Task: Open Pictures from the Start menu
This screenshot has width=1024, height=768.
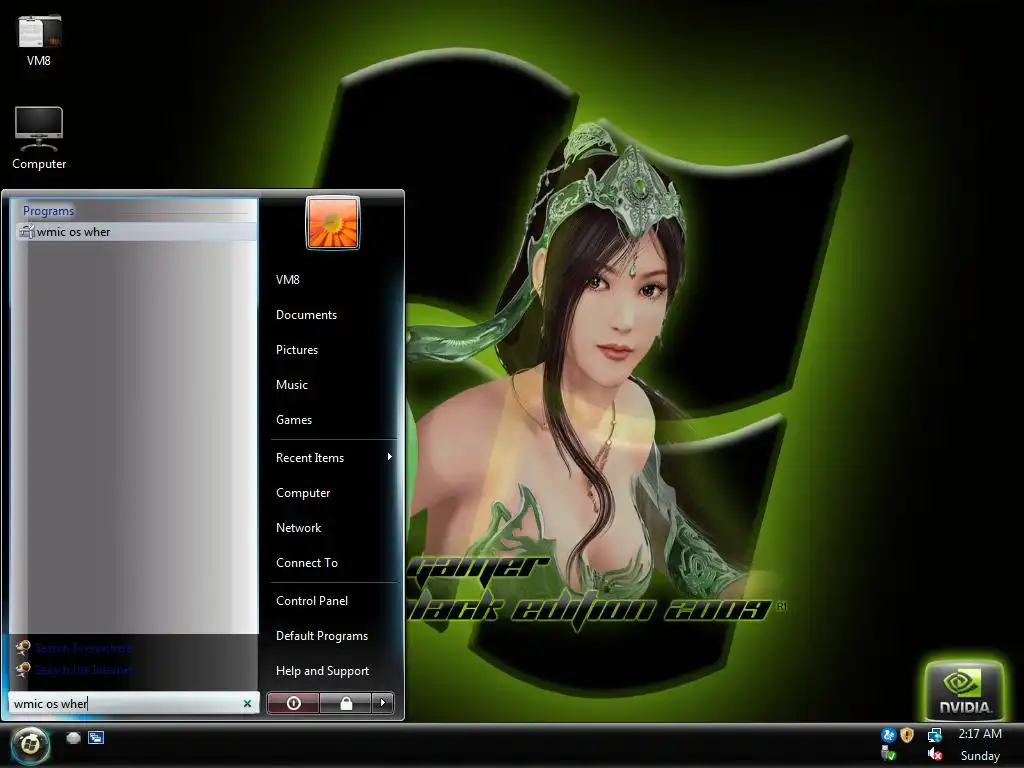Action: (296, 350)
